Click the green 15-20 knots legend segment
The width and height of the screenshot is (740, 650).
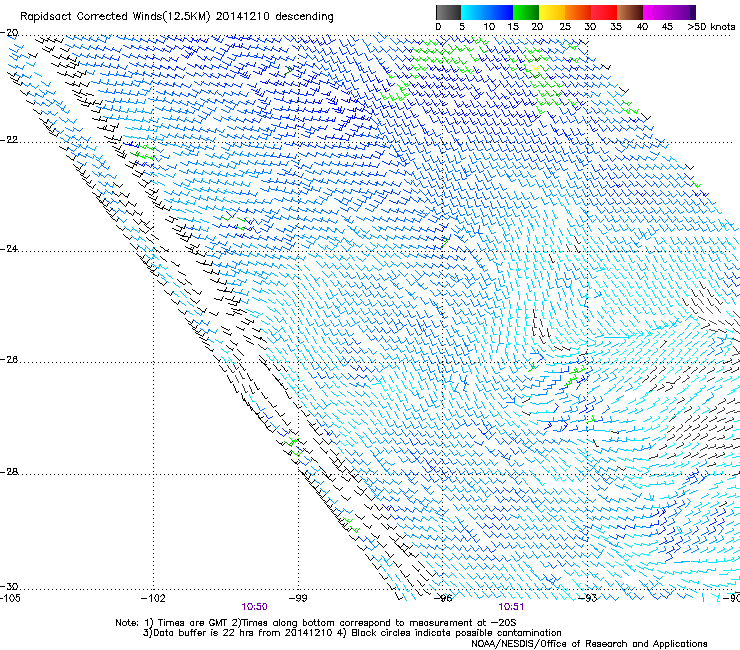tap(526, 12)
